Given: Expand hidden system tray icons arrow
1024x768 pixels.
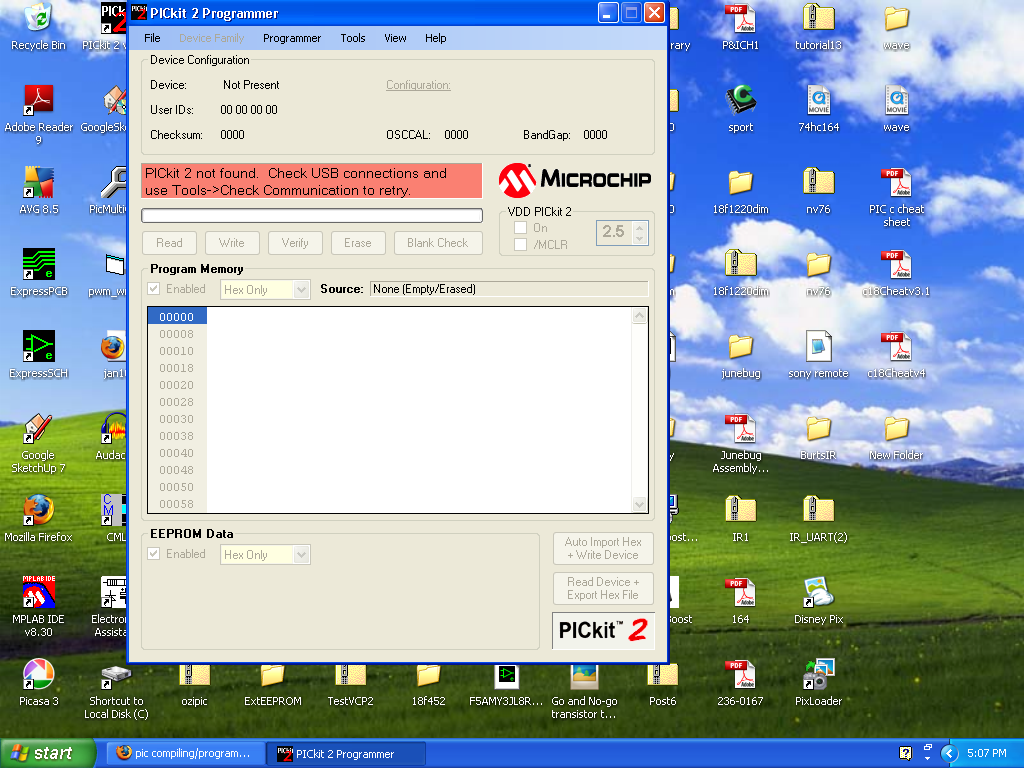Looking at the screenshot, I should (948, 754).
